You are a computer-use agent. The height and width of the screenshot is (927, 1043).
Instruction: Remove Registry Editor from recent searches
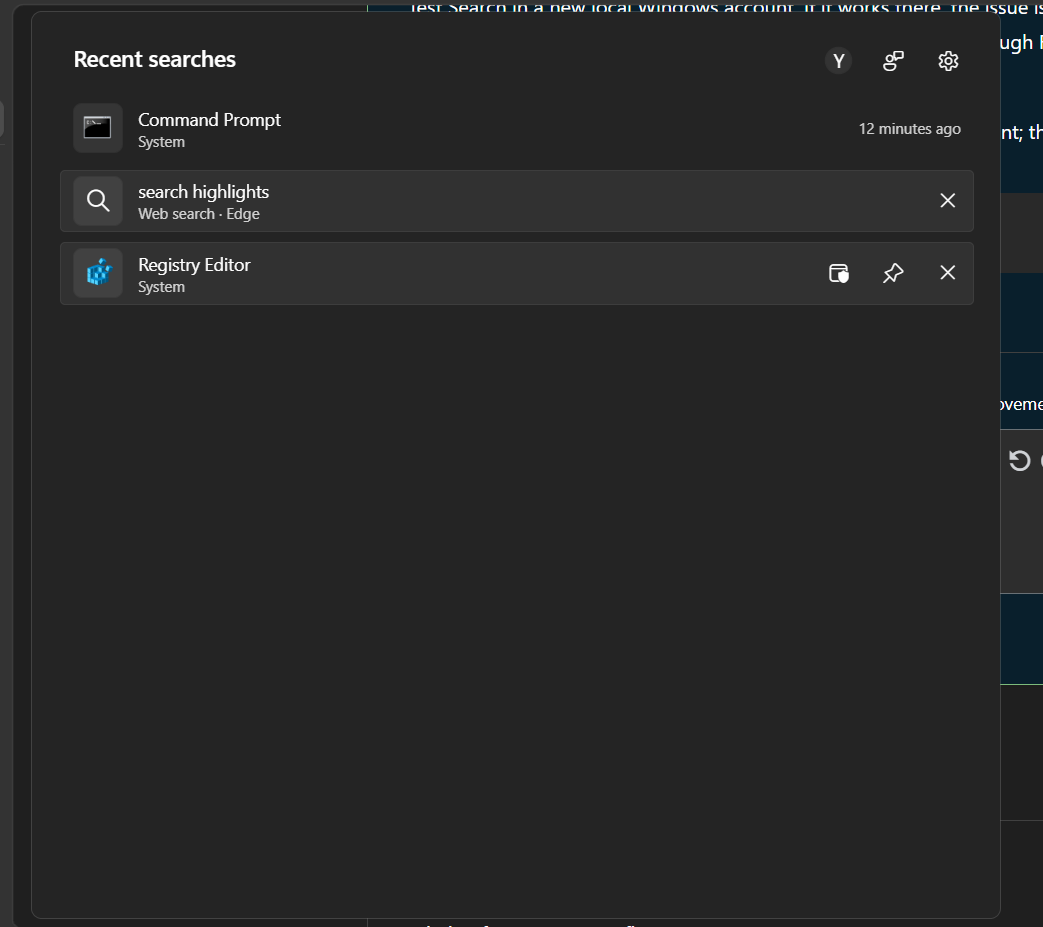(x=947, y=273)
